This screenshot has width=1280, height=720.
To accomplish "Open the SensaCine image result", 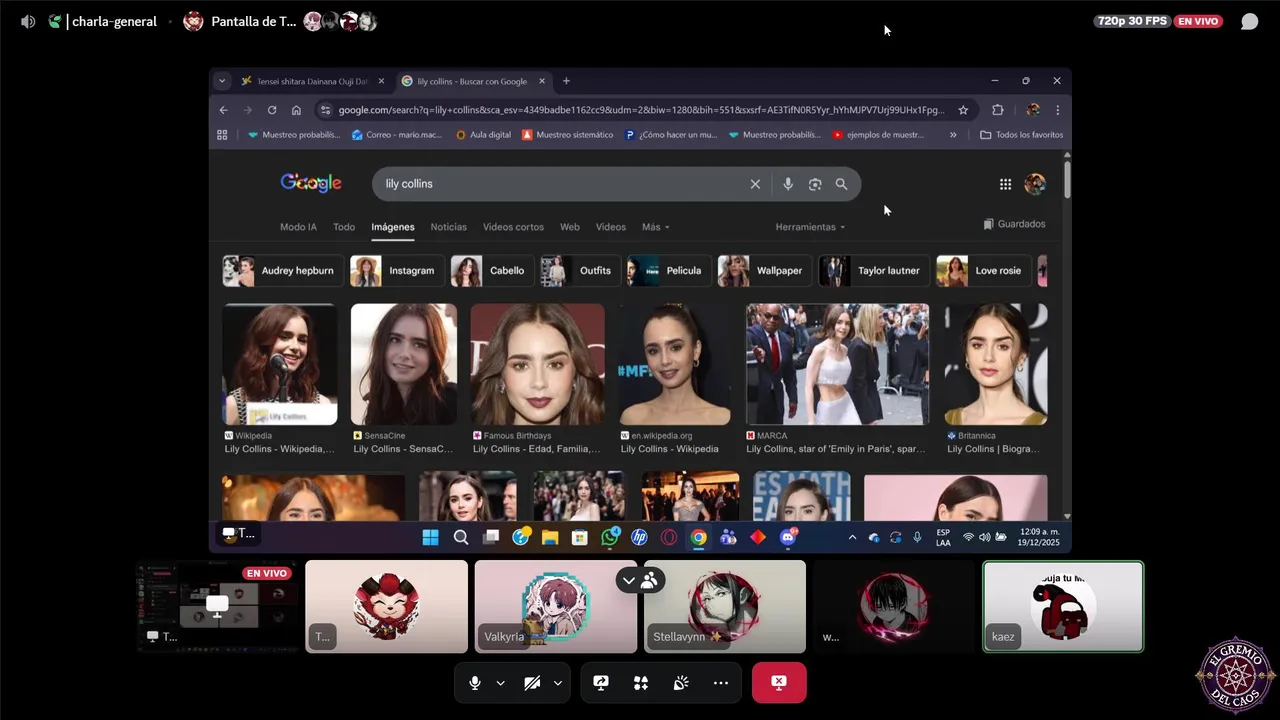I will tap(404, 365).
